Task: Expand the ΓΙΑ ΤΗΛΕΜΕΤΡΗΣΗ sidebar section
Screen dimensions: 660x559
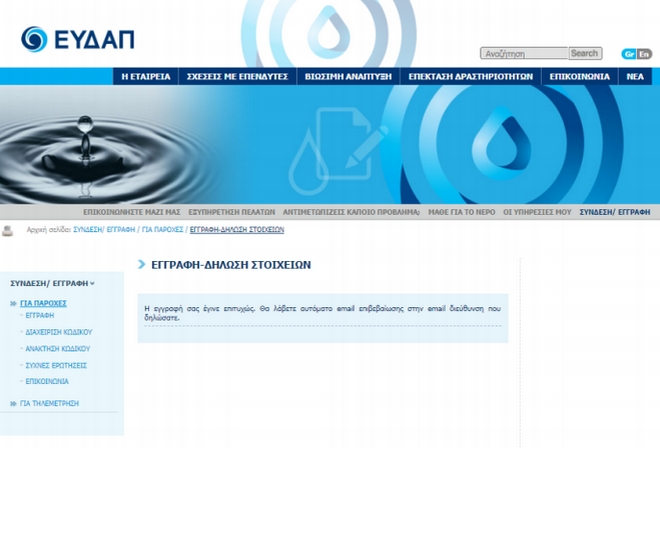Action: (49, 403)
